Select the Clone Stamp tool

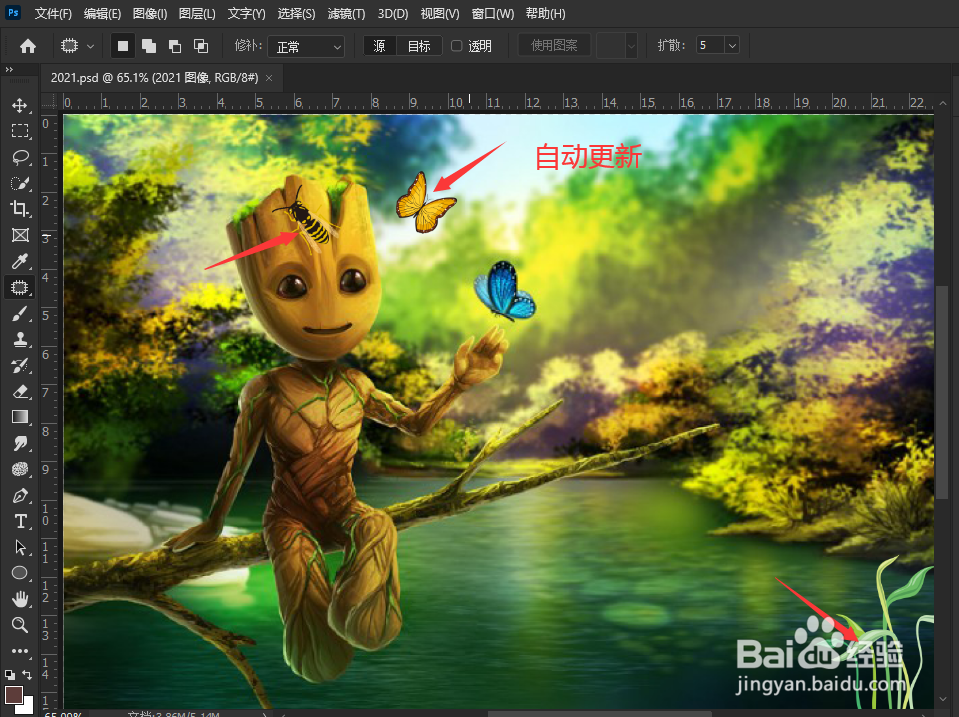pyautogui.click(x=20, y=340)
